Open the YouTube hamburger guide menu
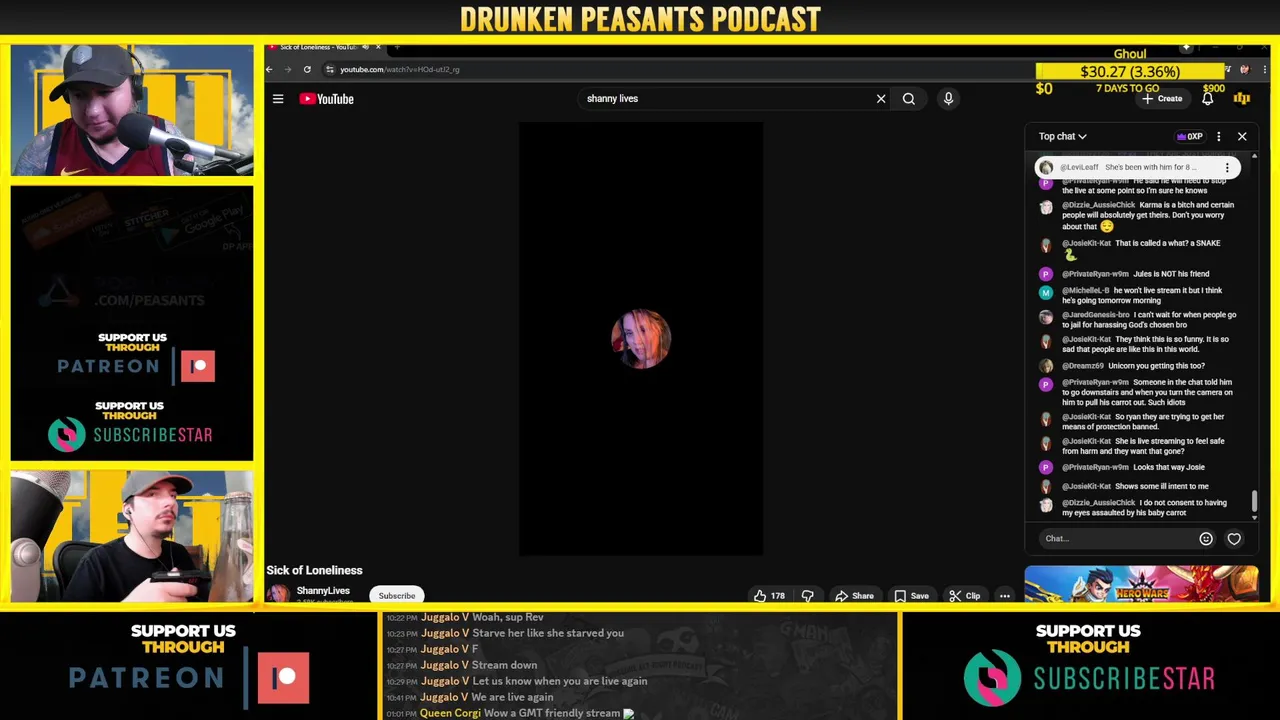Screen dimensions: 1280x720 (278, 99)
